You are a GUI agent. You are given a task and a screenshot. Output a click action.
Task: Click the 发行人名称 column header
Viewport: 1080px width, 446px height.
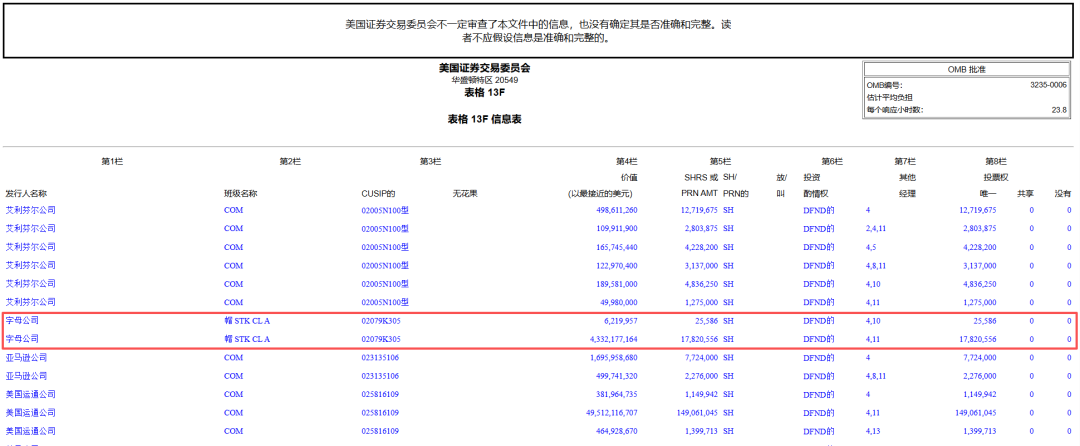click(x=26, y=193)
